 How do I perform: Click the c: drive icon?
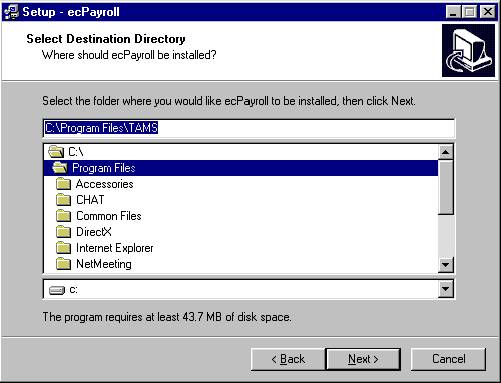point(57,290)
